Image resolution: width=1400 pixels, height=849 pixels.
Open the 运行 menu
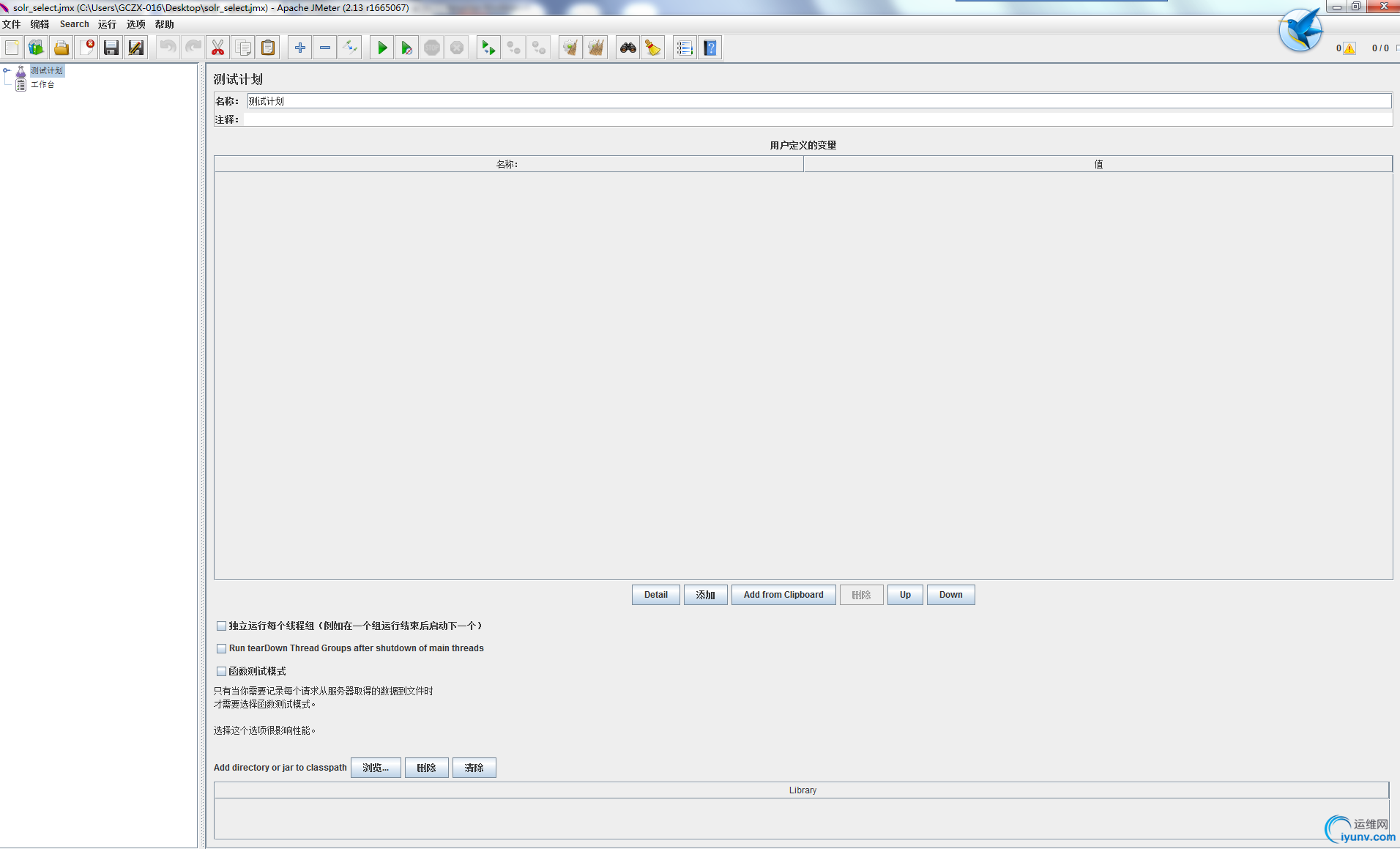point(108,24)
